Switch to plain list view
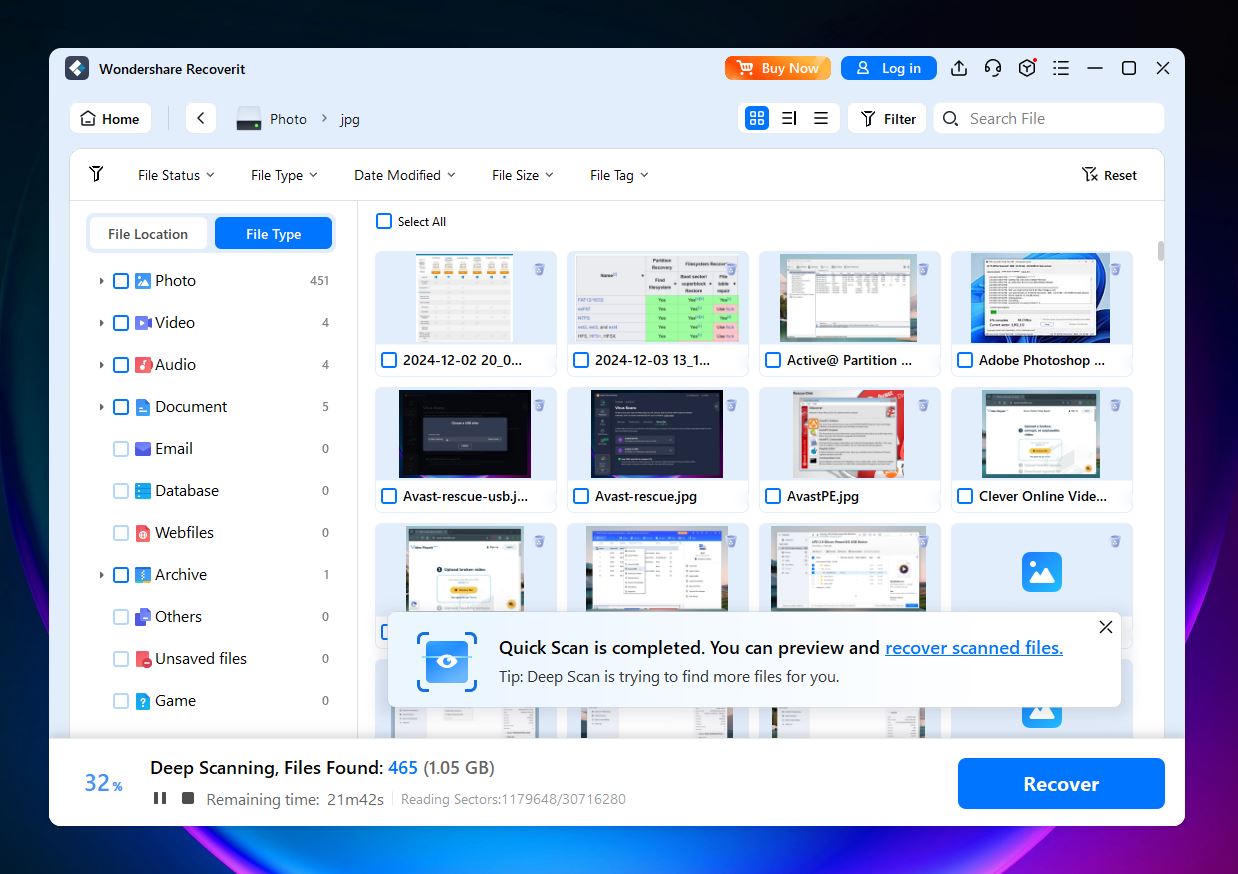The image size is (1238, 874). tap(821, 118)
